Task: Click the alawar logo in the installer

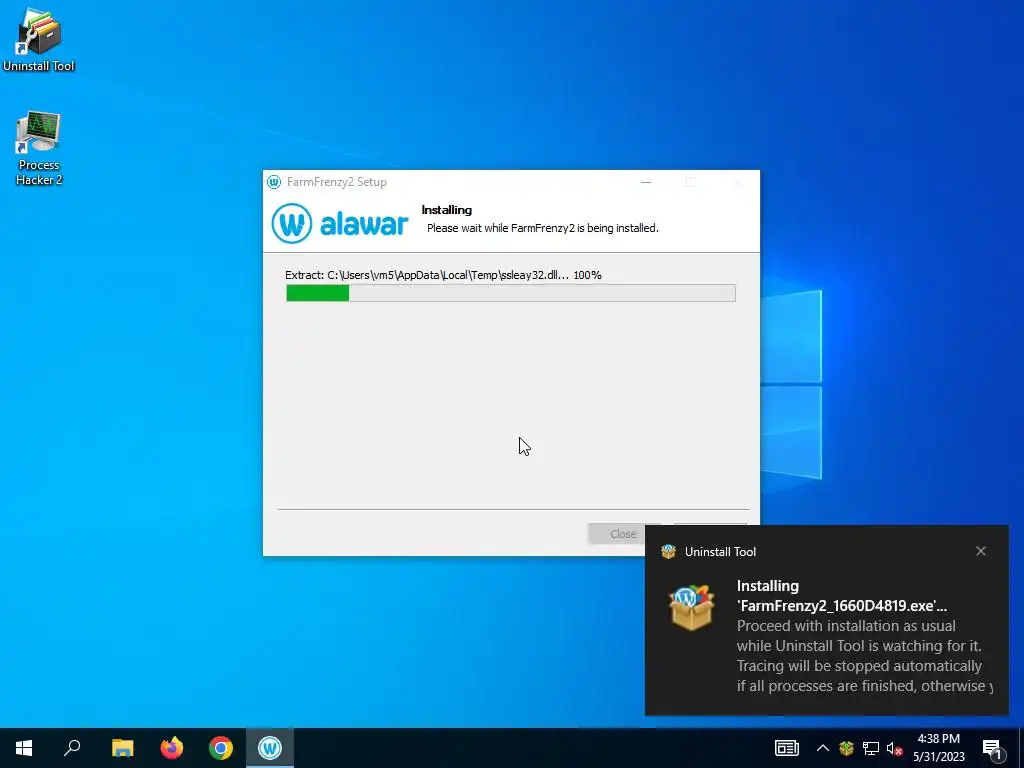Action: point(340,223)
